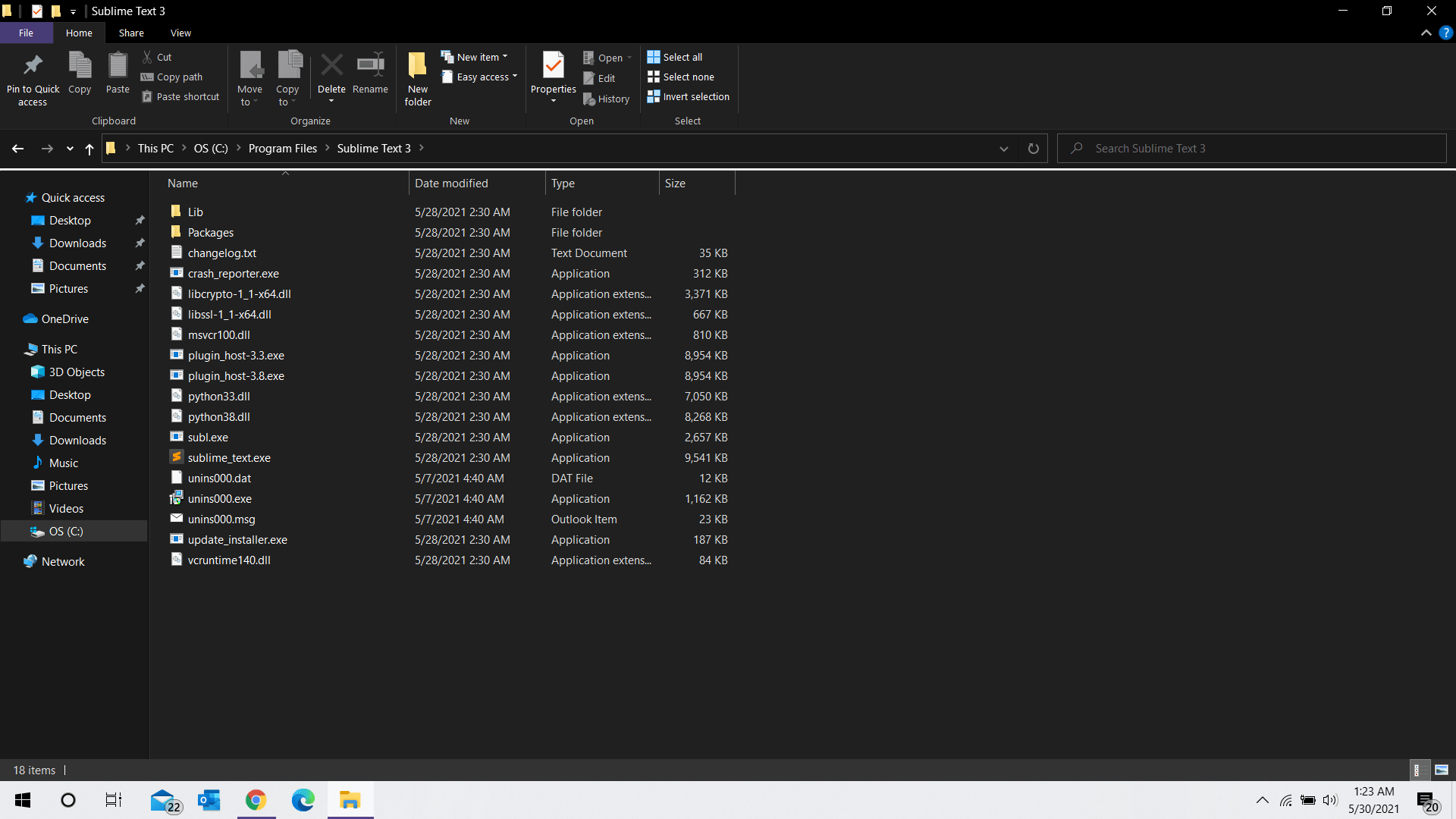Click the Pin to Quick access icon
Image resolution: width=1456 pixels, height=819 pixels.
pyautogui.click(x=33, y=66)
